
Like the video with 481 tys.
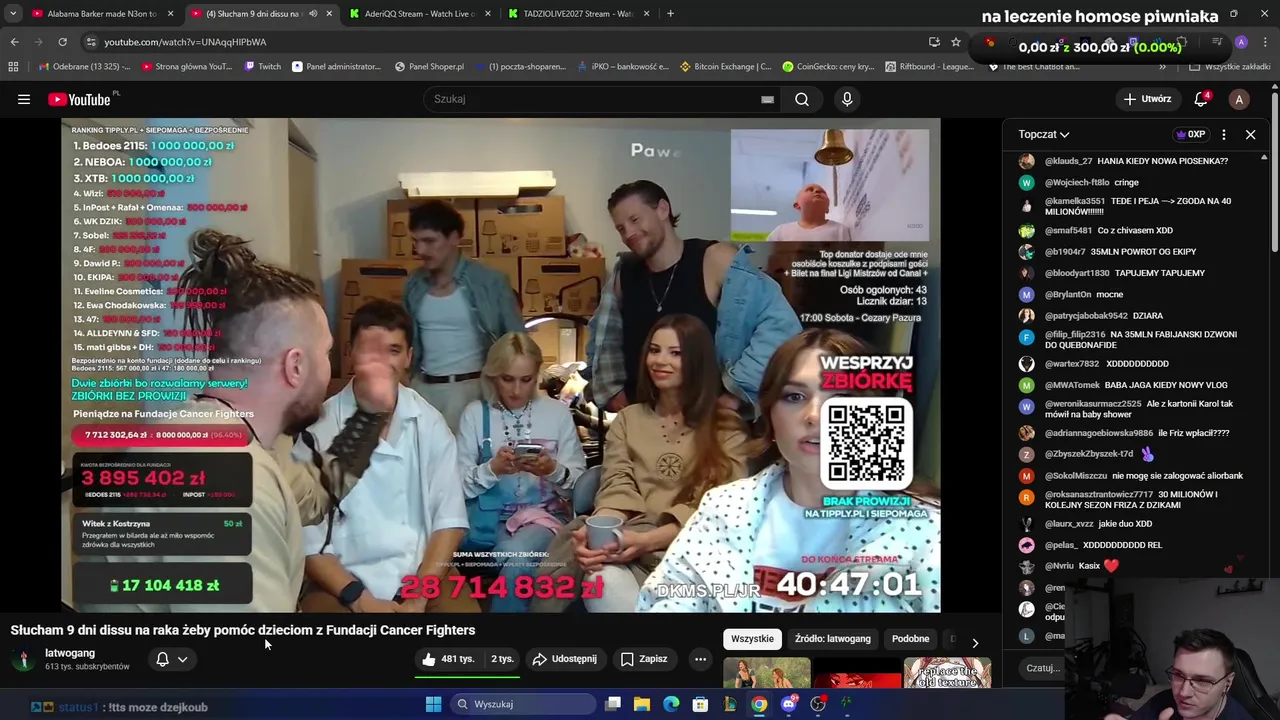(448, 659)
